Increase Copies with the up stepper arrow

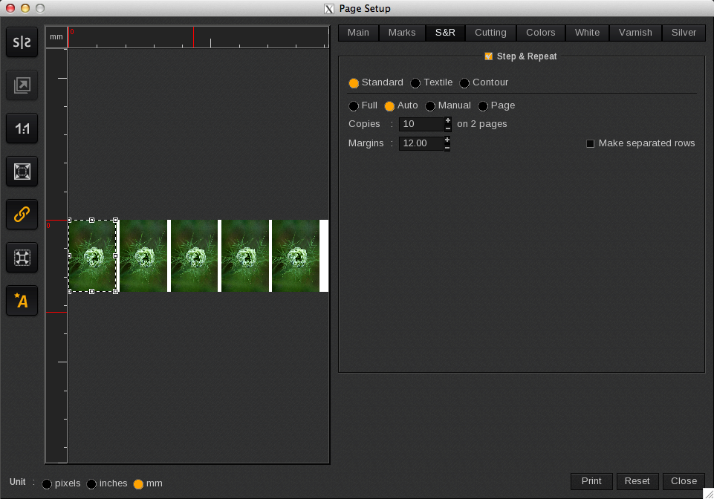[x=447, y=120]
